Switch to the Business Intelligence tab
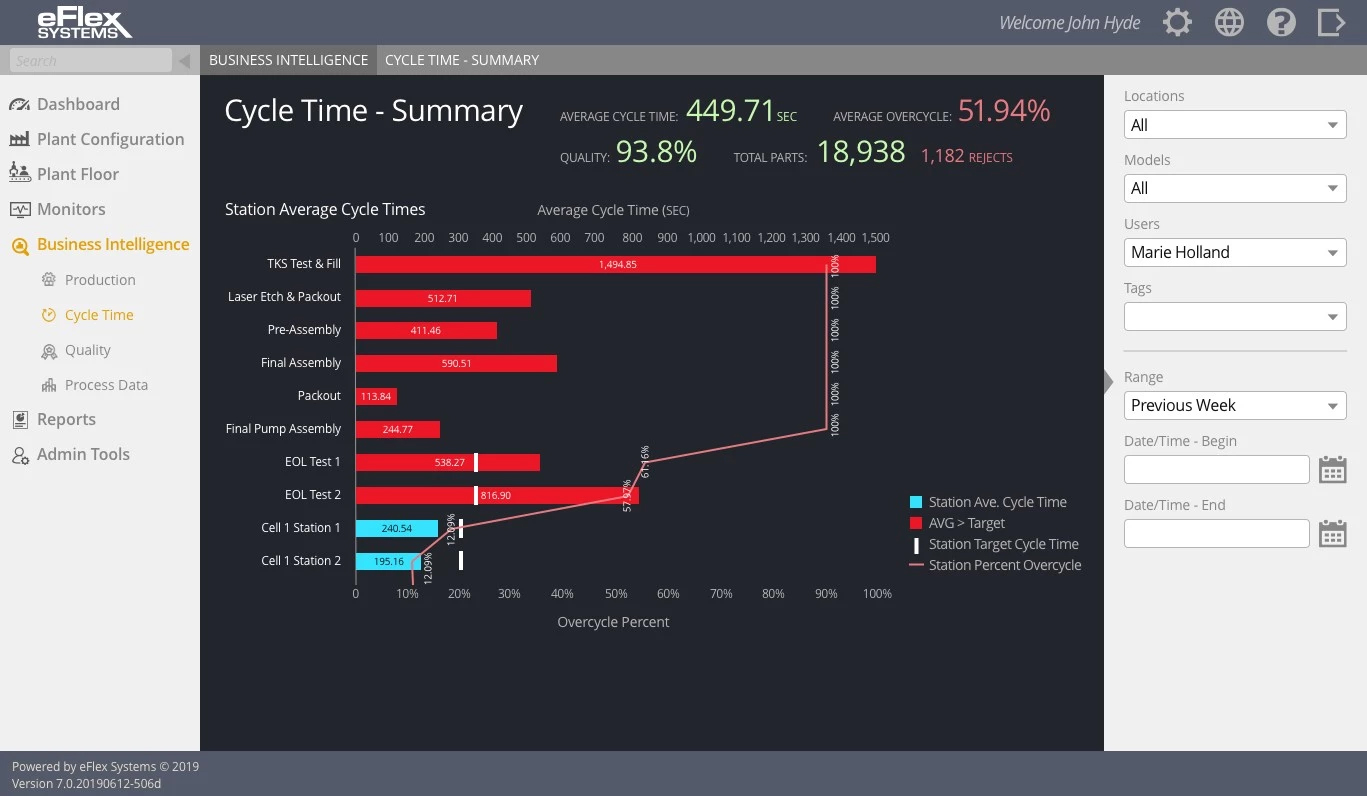 [x=288, y=59]
